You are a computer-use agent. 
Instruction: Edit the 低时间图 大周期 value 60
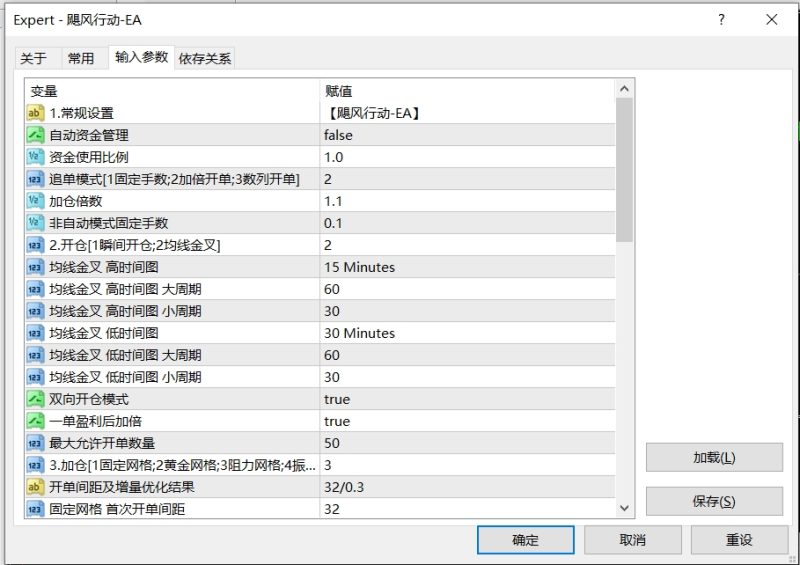coord(467,355)
